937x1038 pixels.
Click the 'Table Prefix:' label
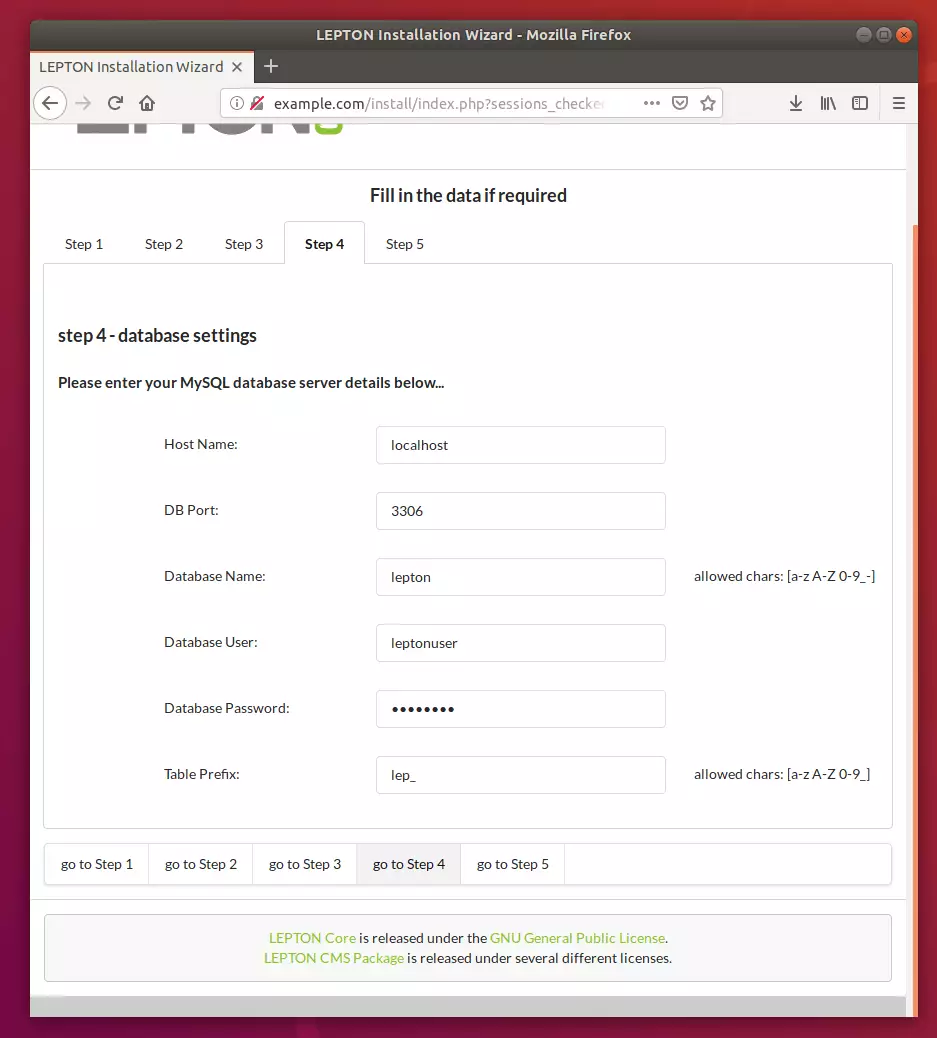(202, 775)
